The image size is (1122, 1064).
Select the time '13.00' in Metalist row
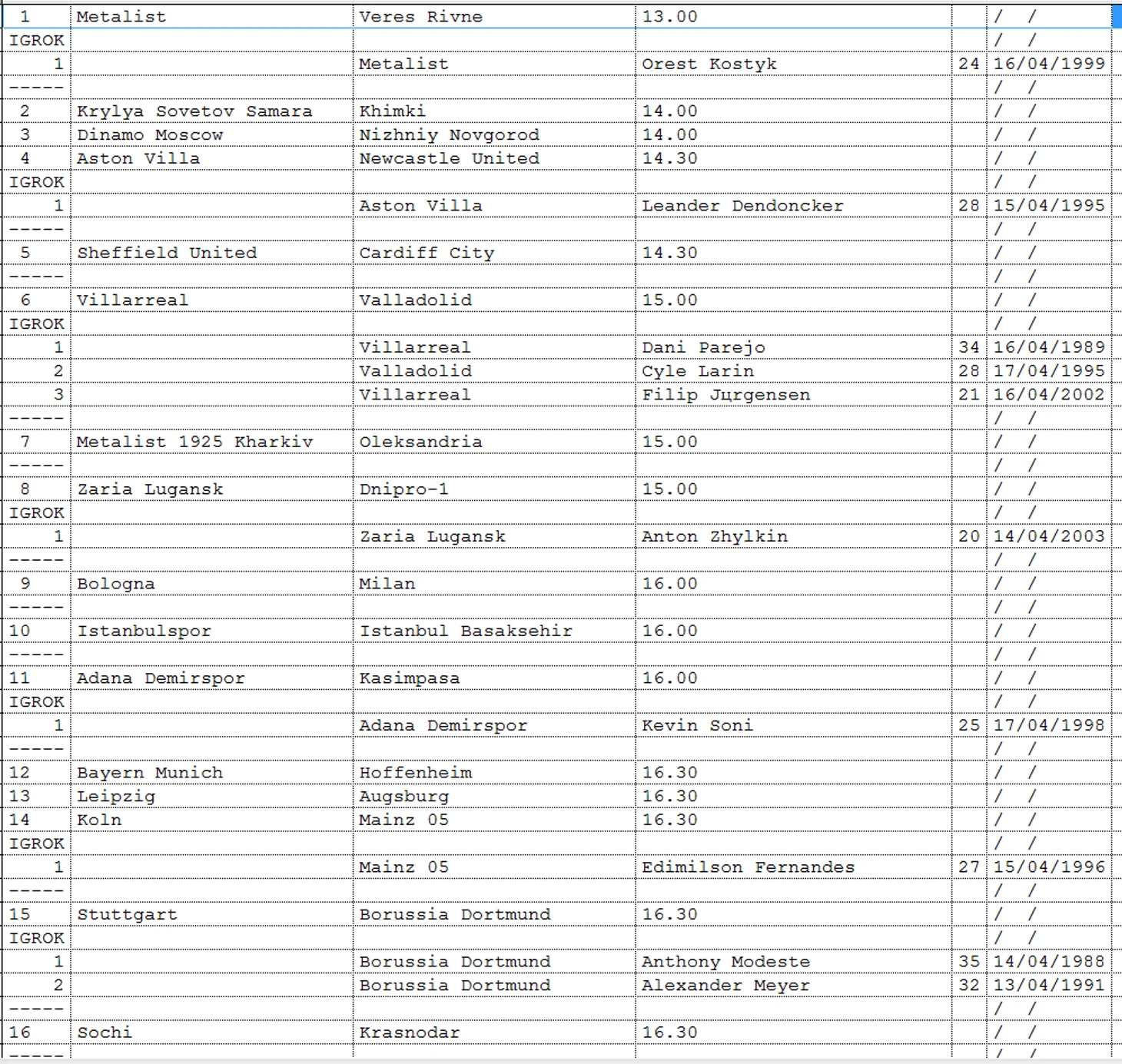(793, 16)
